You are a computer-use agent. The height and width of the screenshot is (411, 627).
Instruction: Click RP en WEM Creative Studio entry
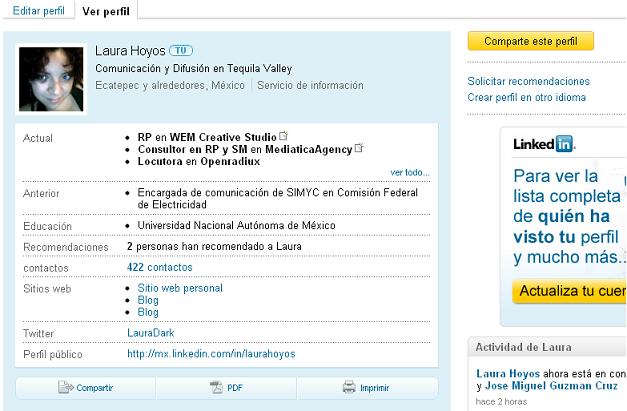(x=207, y=137)
